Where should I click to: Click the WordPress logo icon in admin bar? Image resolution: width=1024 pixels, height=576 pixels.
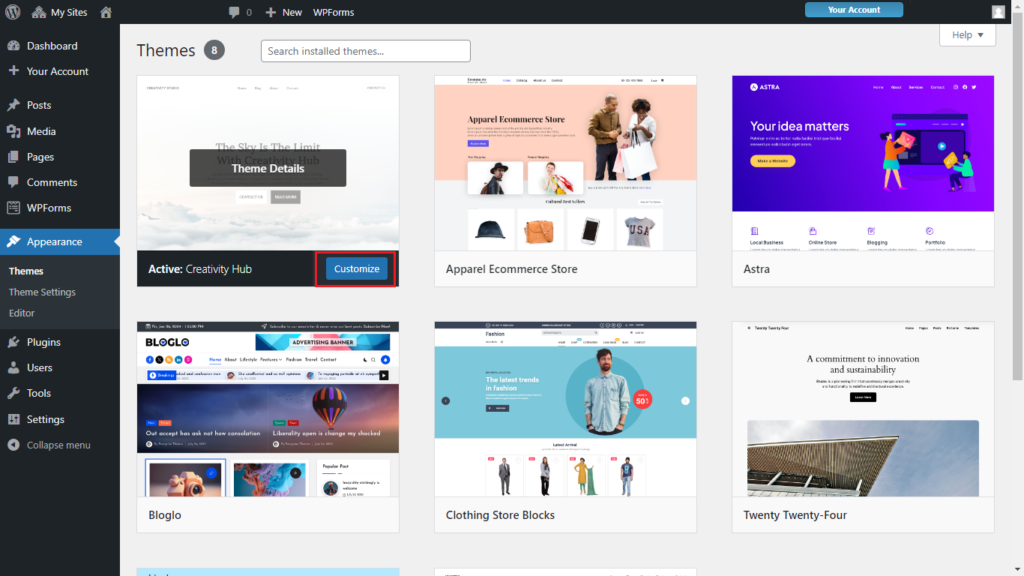tap(13, 12)
